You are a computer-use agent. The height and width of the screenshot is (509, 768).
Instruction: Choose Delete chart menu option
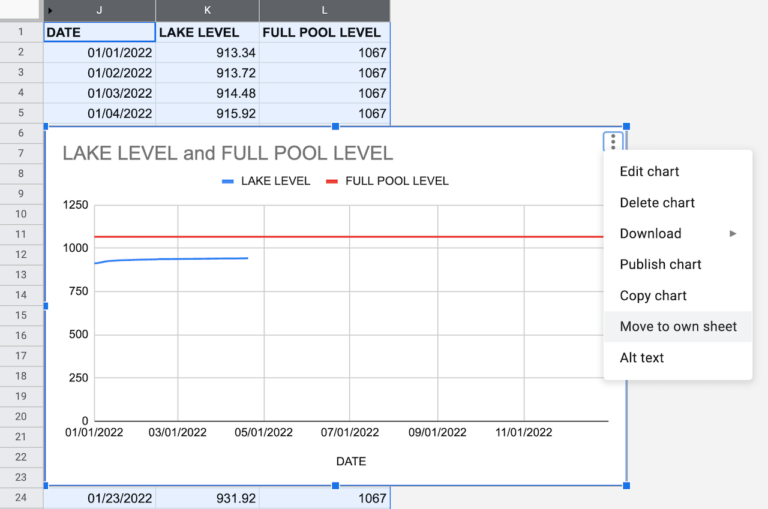point(657,203)
